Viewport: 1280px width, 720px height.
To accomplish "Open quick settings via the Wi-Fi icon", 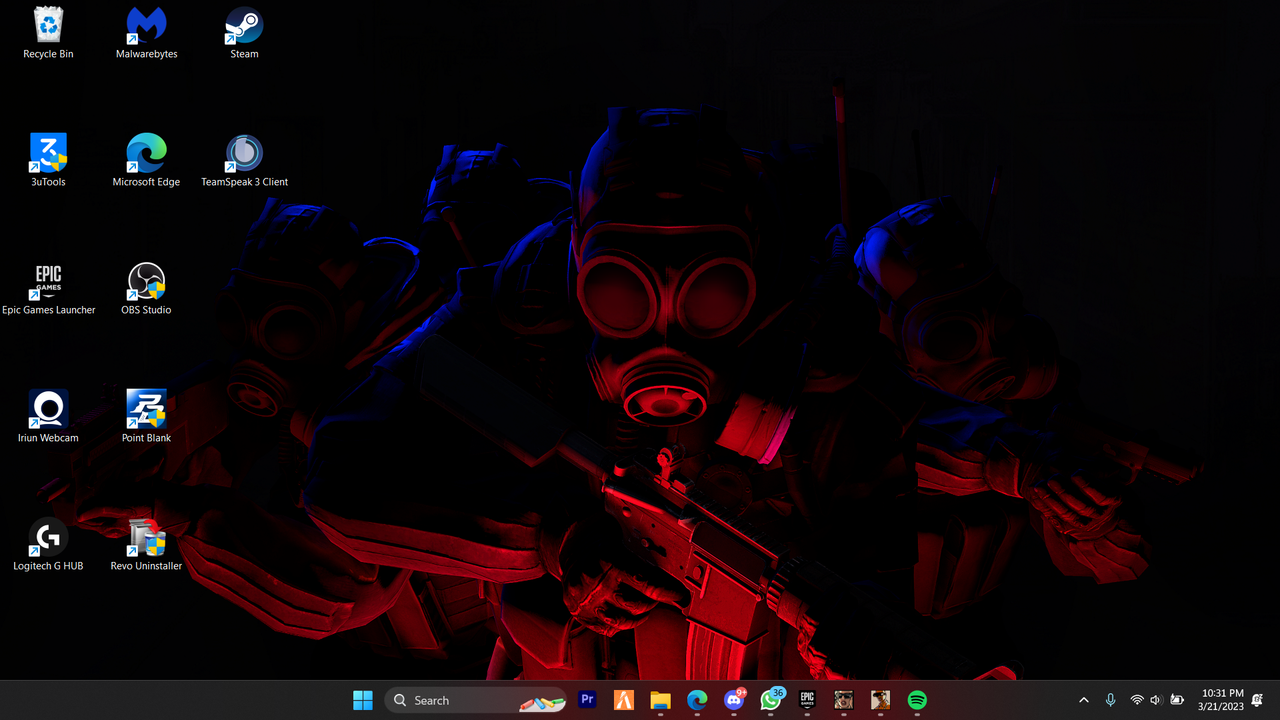I will (1137, 700).
